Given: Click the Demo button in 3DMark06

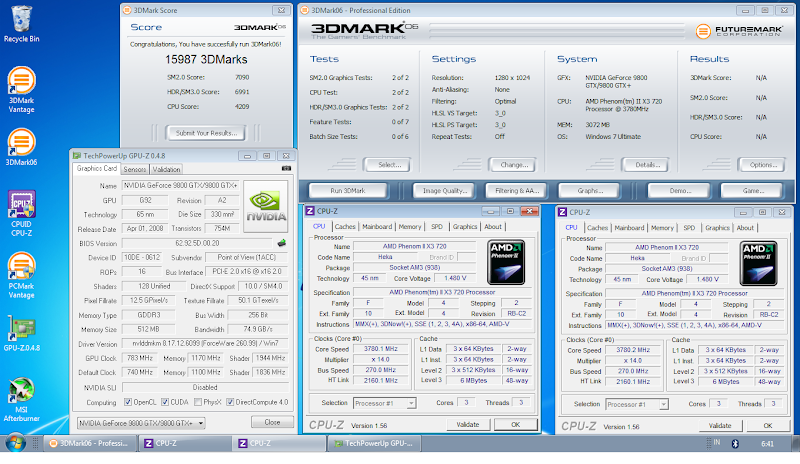Looking at the screenshot, I should pos(680,191).
